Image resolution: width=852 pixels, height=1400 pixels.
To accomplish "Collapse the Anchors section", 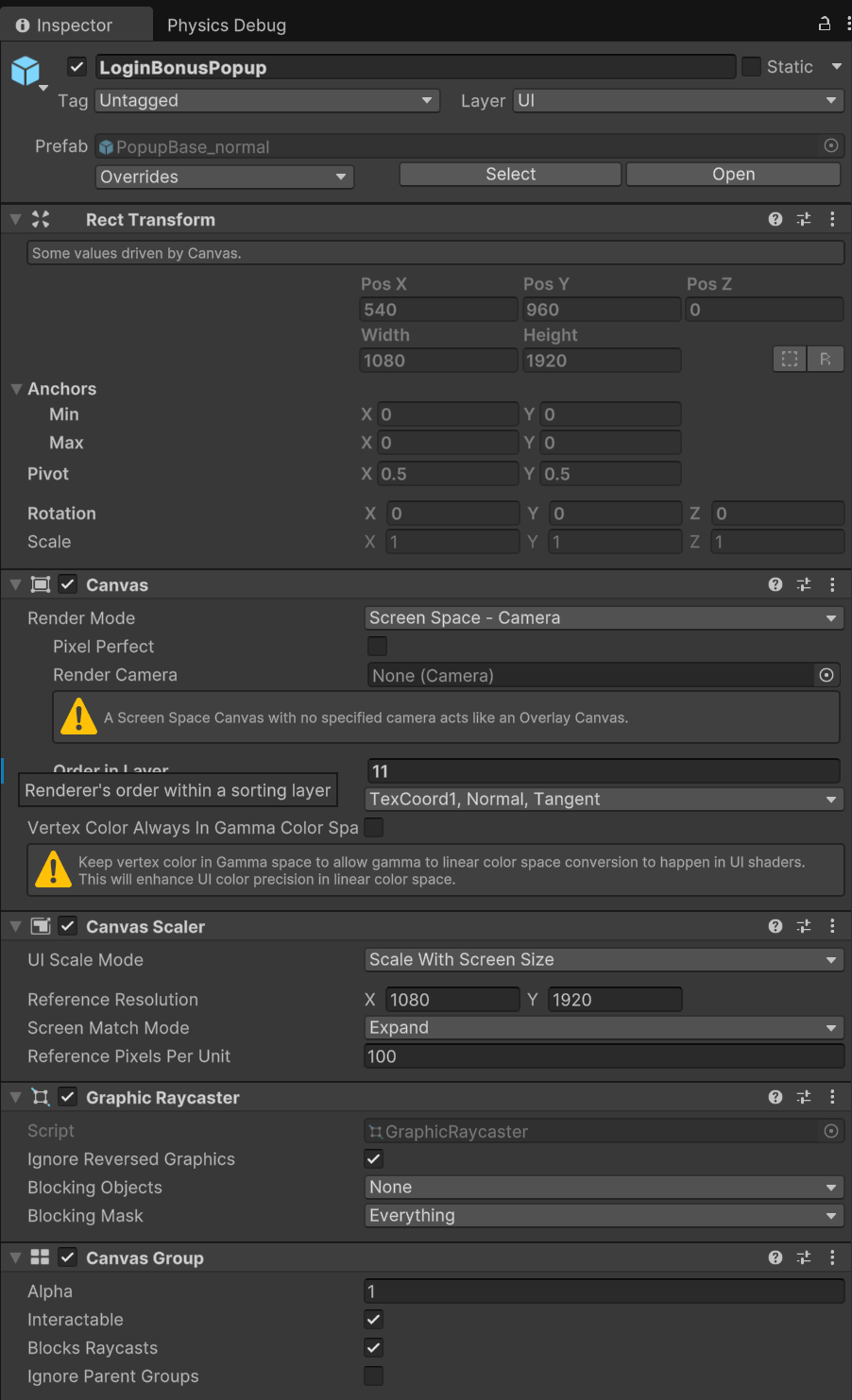I will (x=16, y=389).
